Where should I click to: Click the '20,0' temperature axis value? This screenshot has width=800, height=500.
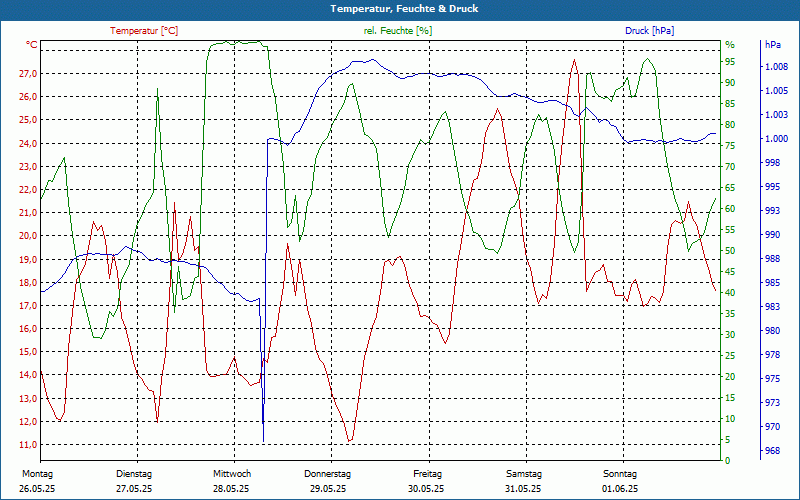pyautogui.click(x=28, y=236)
